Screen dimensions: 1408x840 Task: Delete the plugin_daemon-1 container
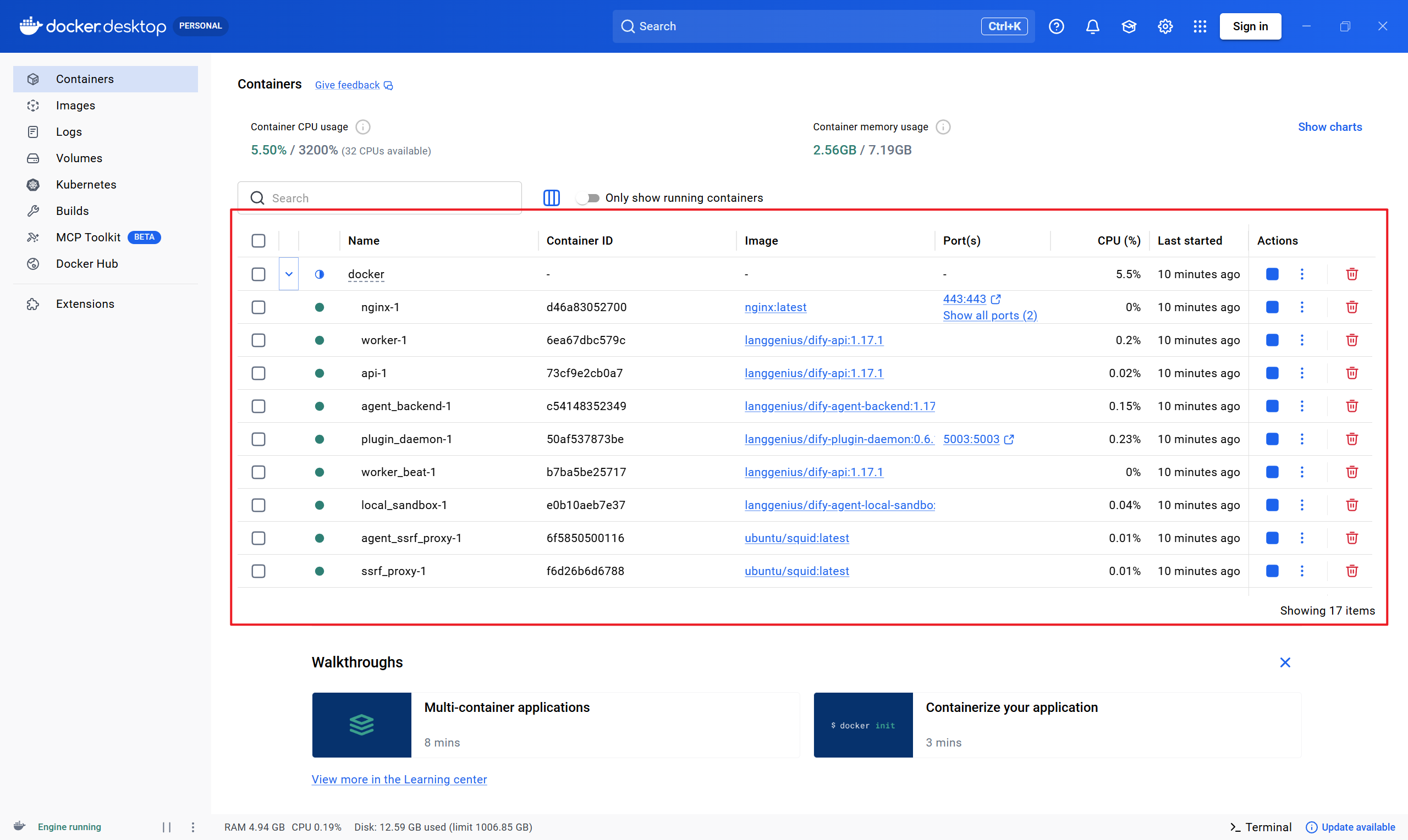(1351, 439)
